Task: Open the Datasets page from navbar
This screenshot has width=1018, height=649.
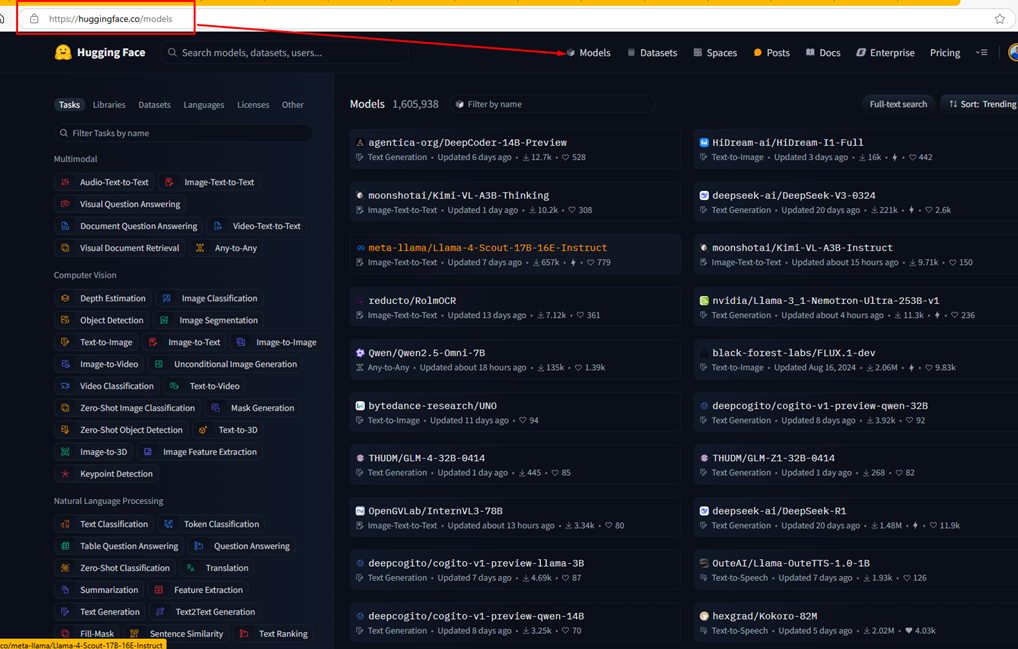Action: 651,53
